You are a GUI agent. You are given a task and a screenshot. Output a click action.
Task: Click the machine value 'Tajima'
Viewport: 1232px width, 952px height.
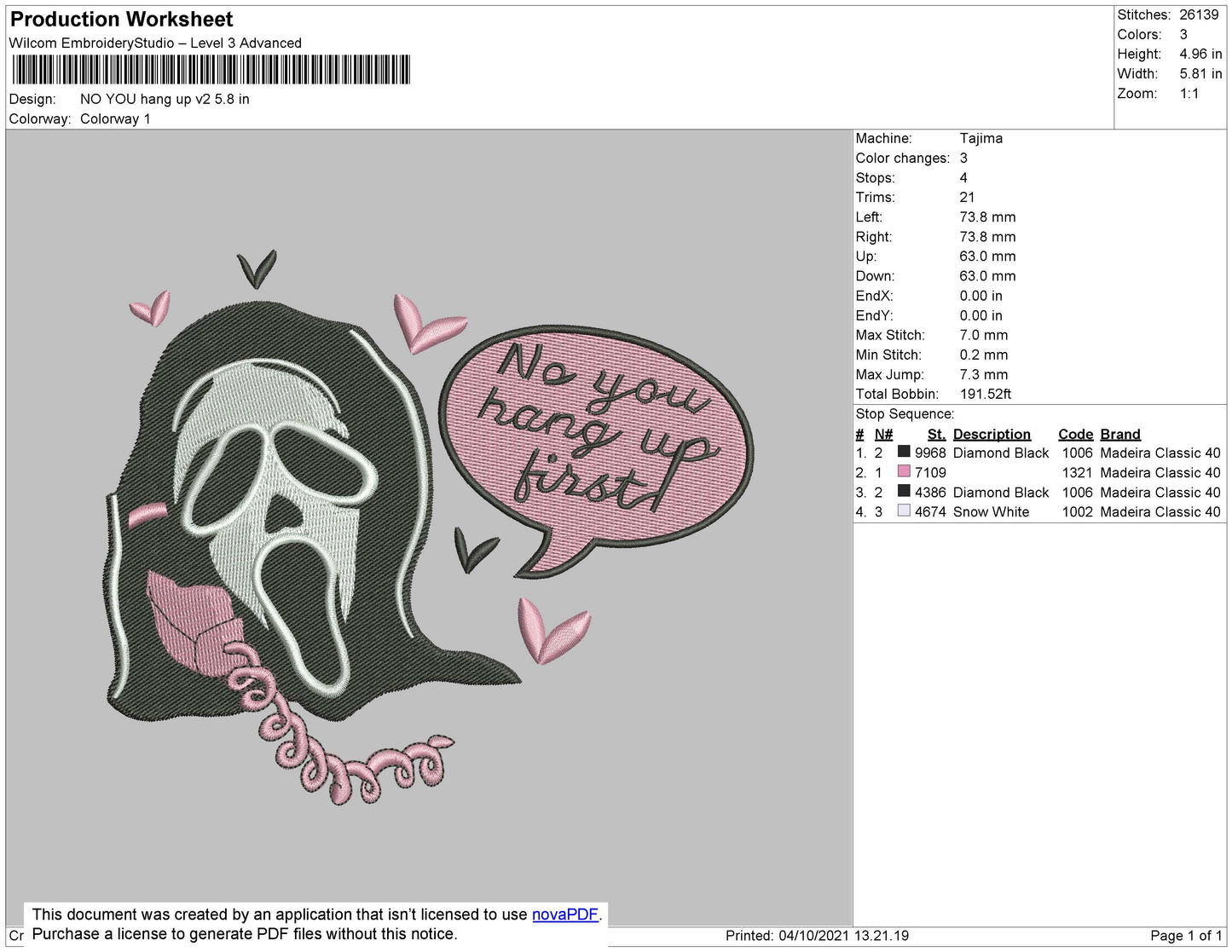click(x=981, y=138)
